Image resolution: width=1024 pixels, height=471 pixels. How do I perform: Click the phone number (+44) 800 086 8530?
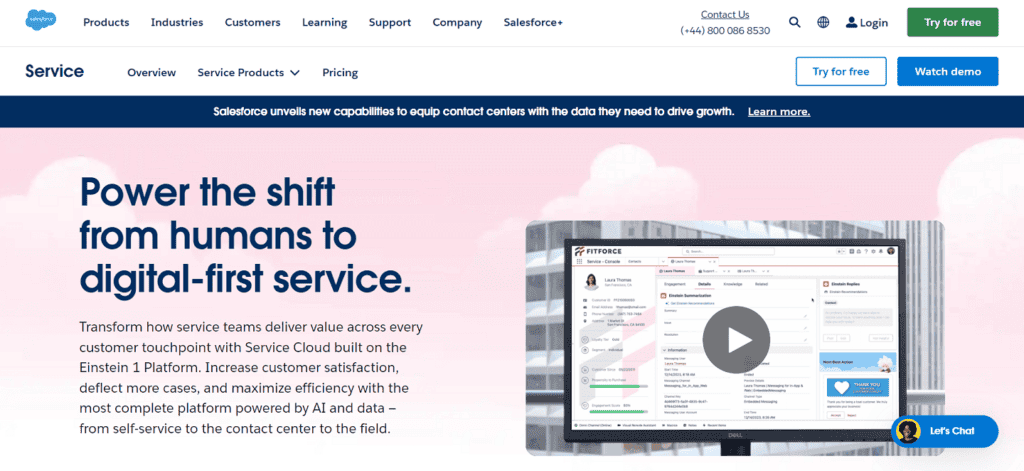[x=725, y=30]
